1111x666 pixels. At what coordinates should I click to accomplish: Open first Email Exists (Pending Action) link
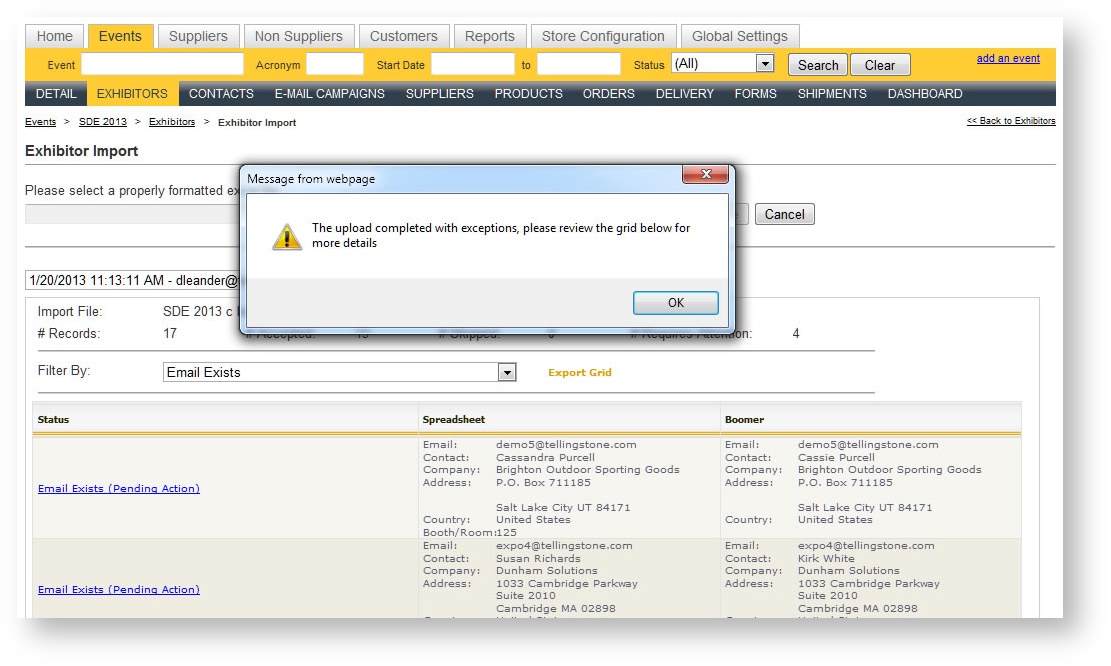click(x=118, y=489)
